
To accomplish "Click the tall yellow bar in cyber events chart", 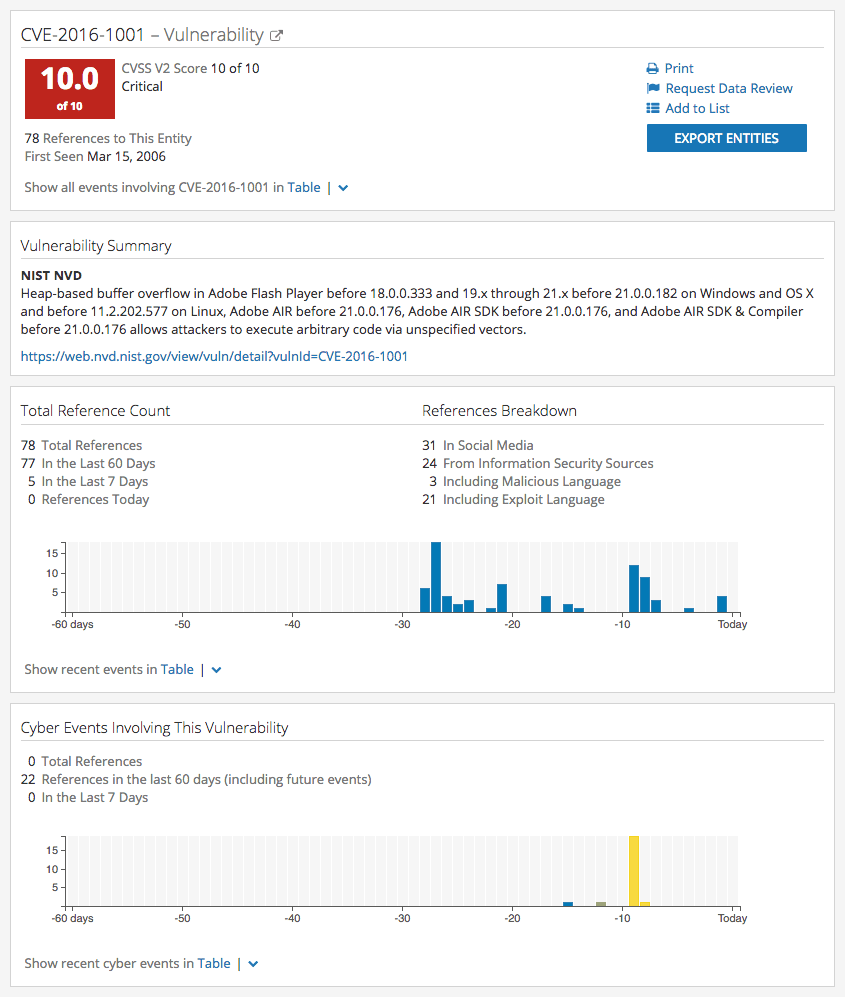I will (634, 871).
